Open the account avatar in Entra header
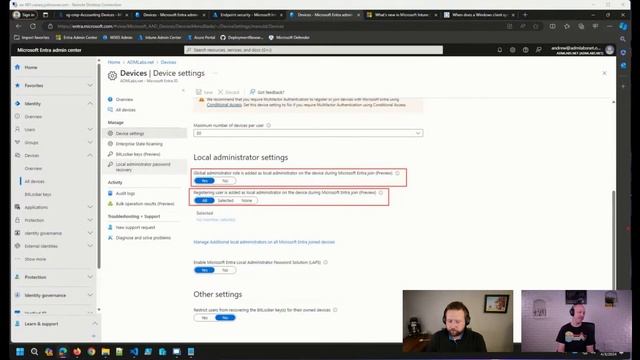The width and height of the screenshot is (640, 360). tap(610, 50)
